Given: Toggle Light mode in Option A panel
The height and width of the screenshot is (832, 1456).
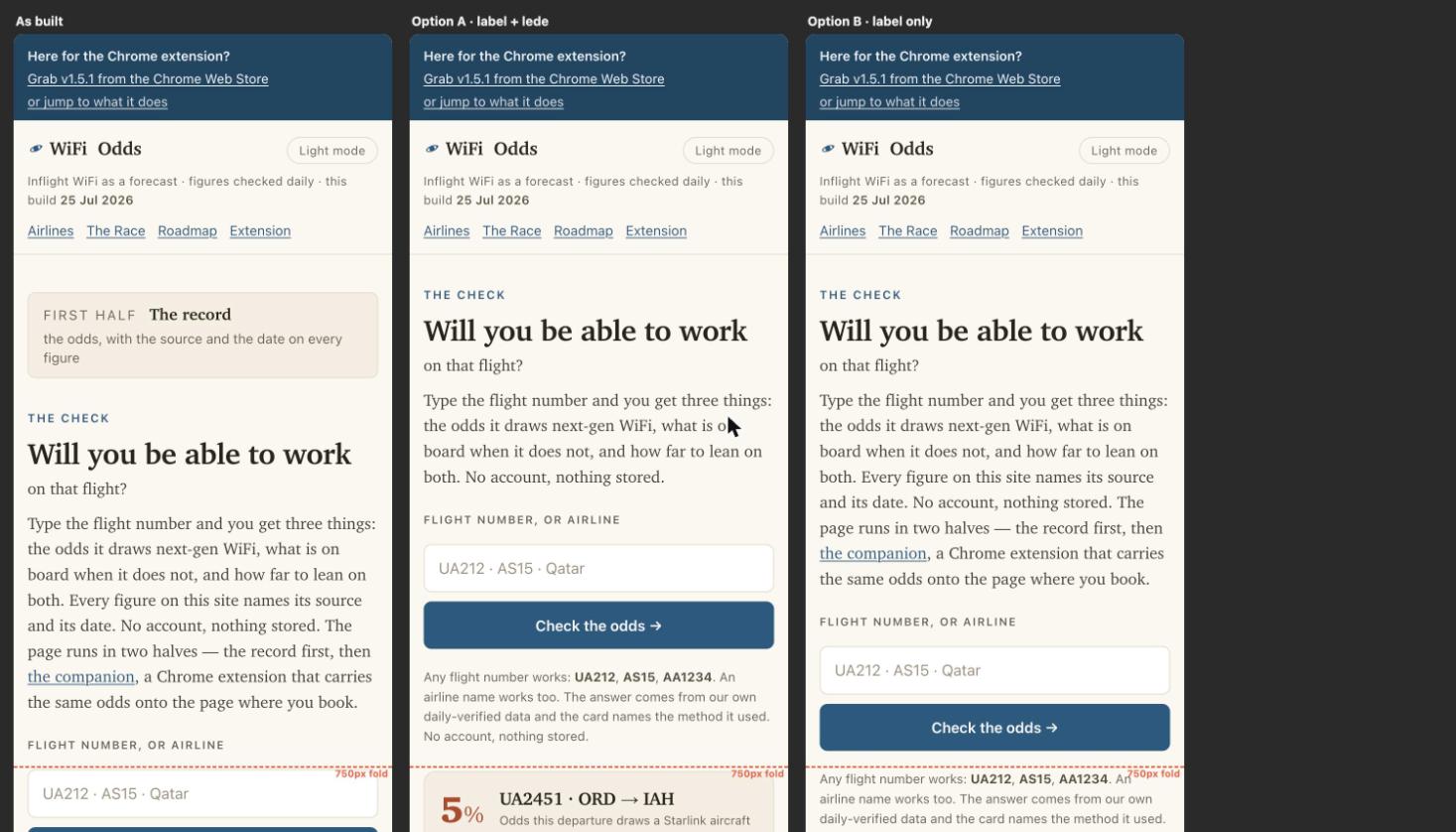Looking at the screenshot, I should [x=728, y=151].
